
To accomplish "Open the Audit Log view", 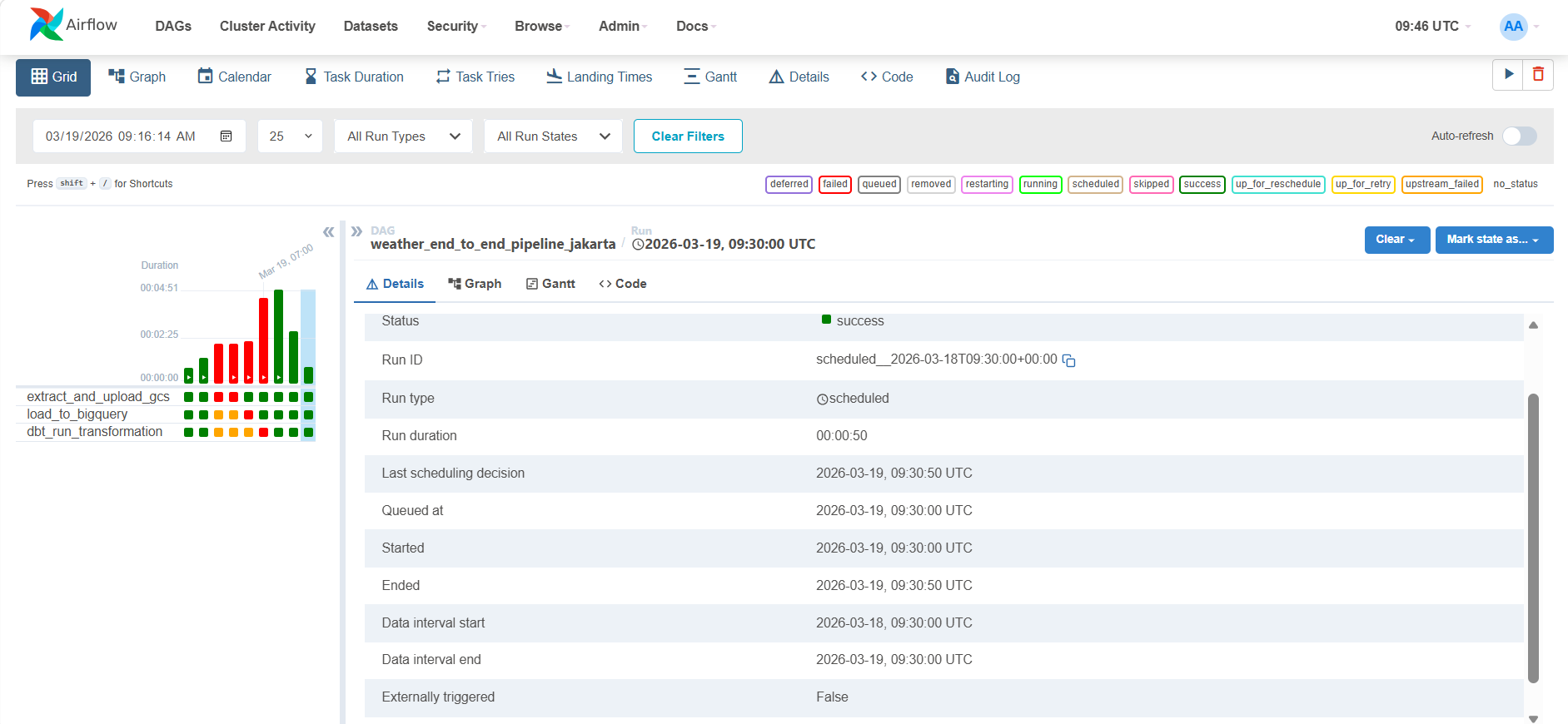I will point(983,77).
